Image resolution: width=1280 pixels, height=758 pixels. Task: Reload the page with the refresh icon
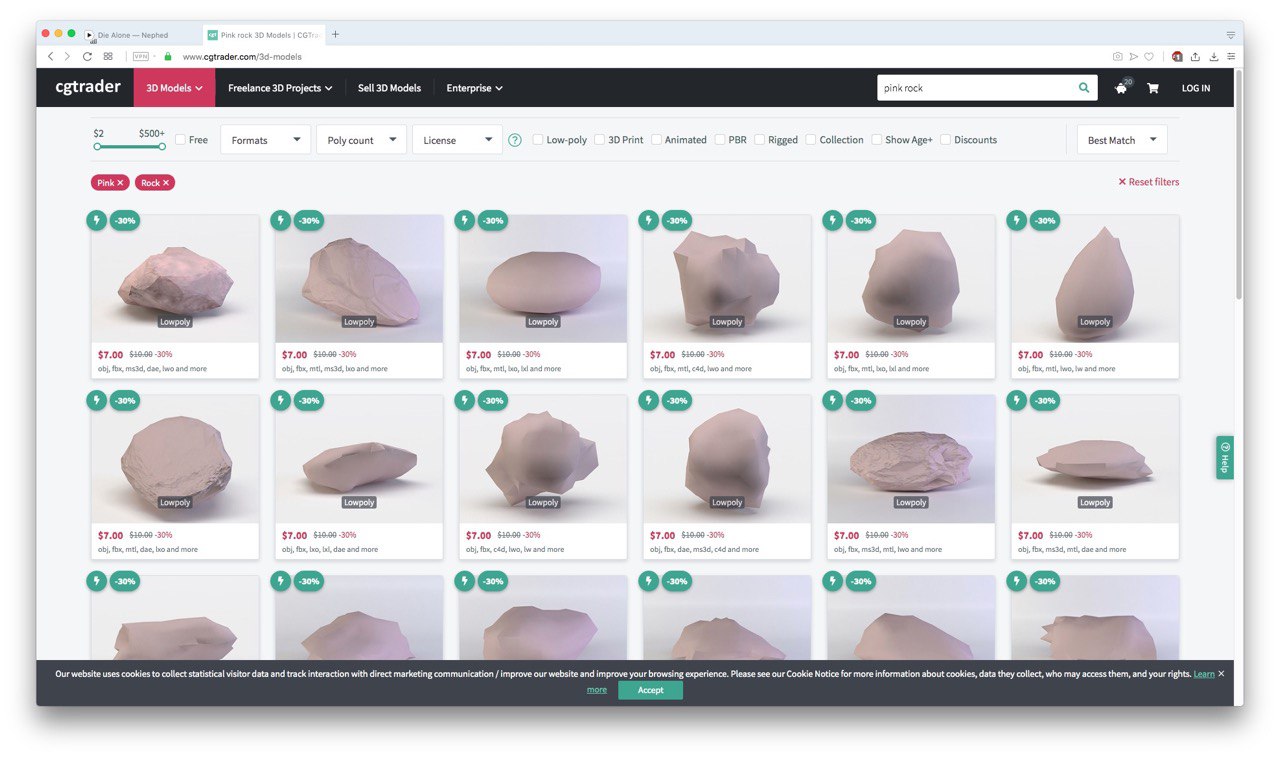point(87,57)
